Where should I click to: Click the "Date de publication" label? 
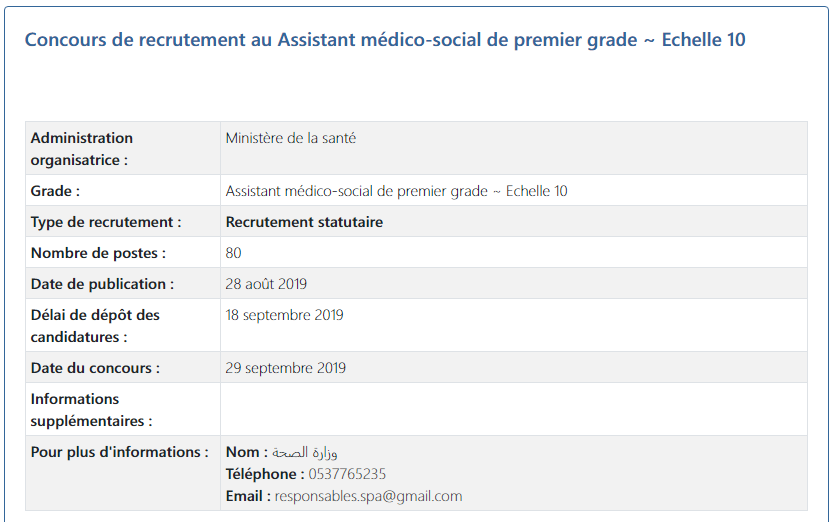(102, 284)
